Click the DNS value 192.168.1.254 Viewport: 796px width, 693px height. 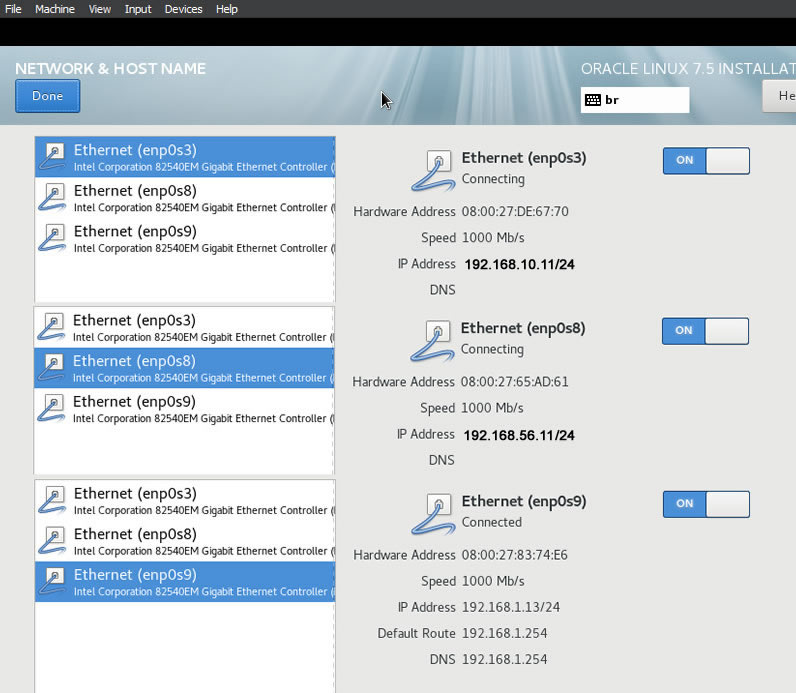(505, 659)
